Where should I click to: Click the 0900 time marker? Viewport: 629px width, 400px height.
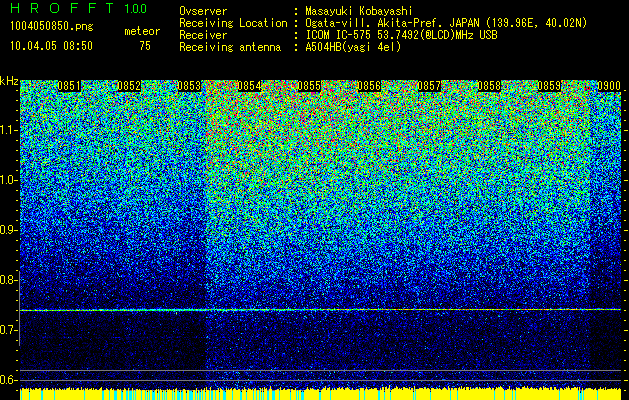coord(609,86)
